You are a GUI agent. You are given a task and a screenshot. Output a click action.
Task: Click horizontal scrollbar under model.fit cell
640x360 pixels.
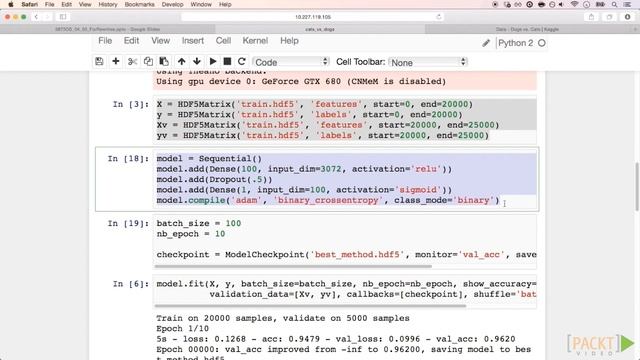tap(310, 306)
